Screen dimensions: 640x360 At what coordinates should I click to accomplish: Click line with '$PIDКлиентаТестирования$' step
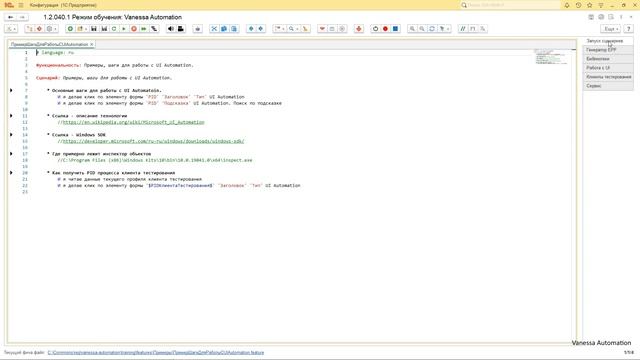click(x=179, y=185)
